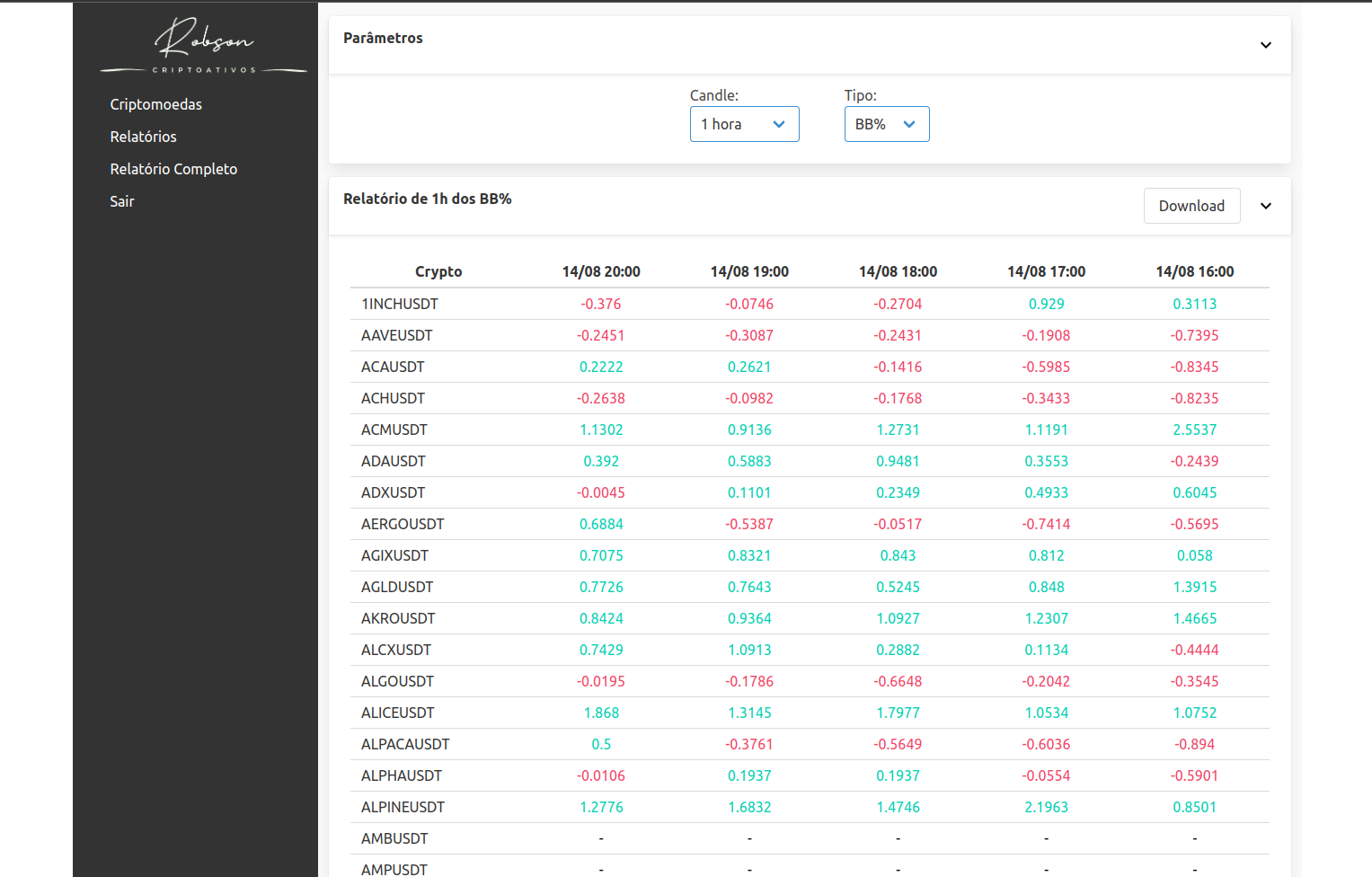Click value 0.929 in 1INCHUSDT row
The width and height of the screenshot is (1372, 877).
(x=1046, y=304)
